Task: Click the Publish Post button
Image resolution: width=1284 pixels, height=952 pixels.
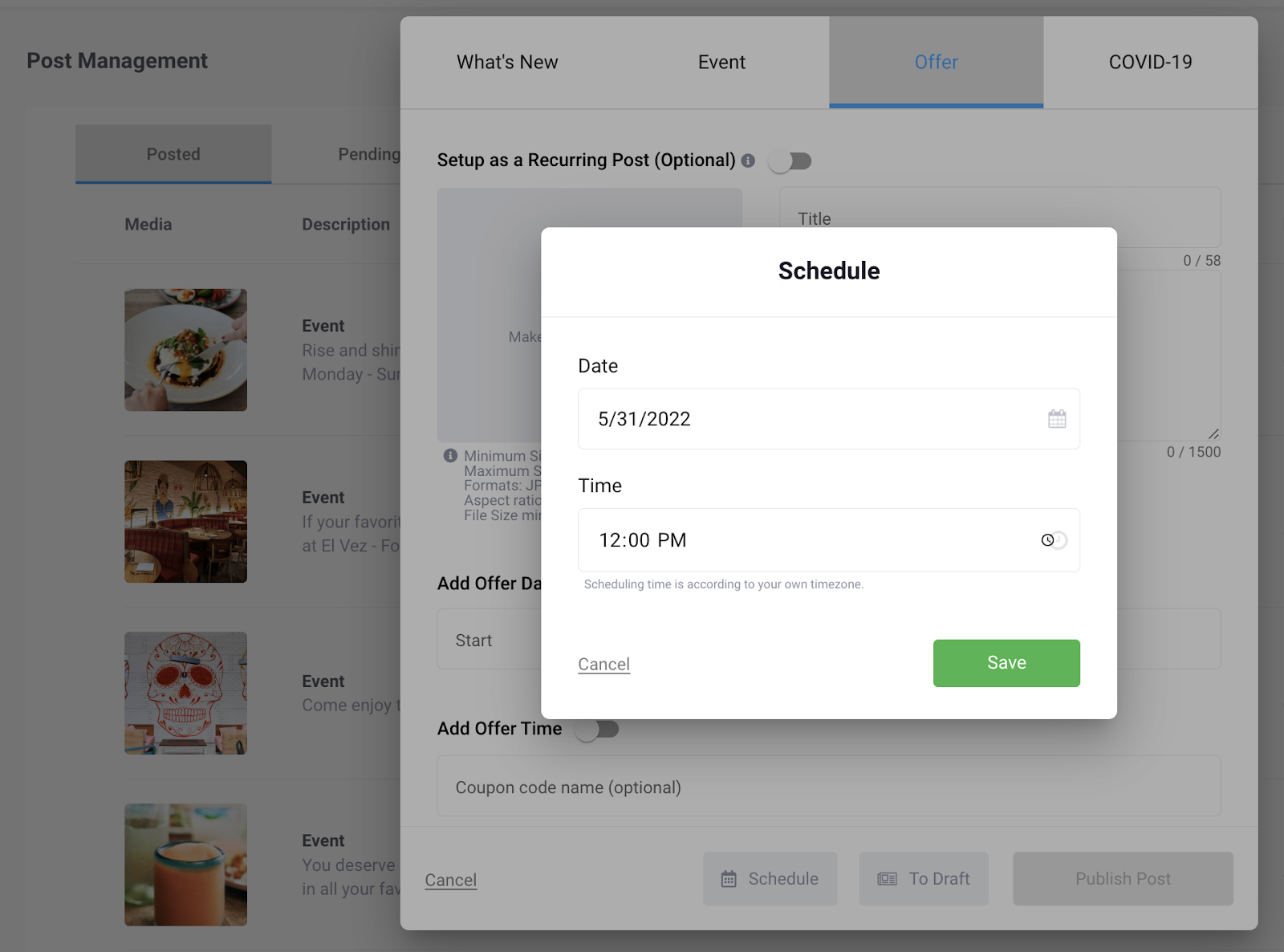Action: point(1123,879)
